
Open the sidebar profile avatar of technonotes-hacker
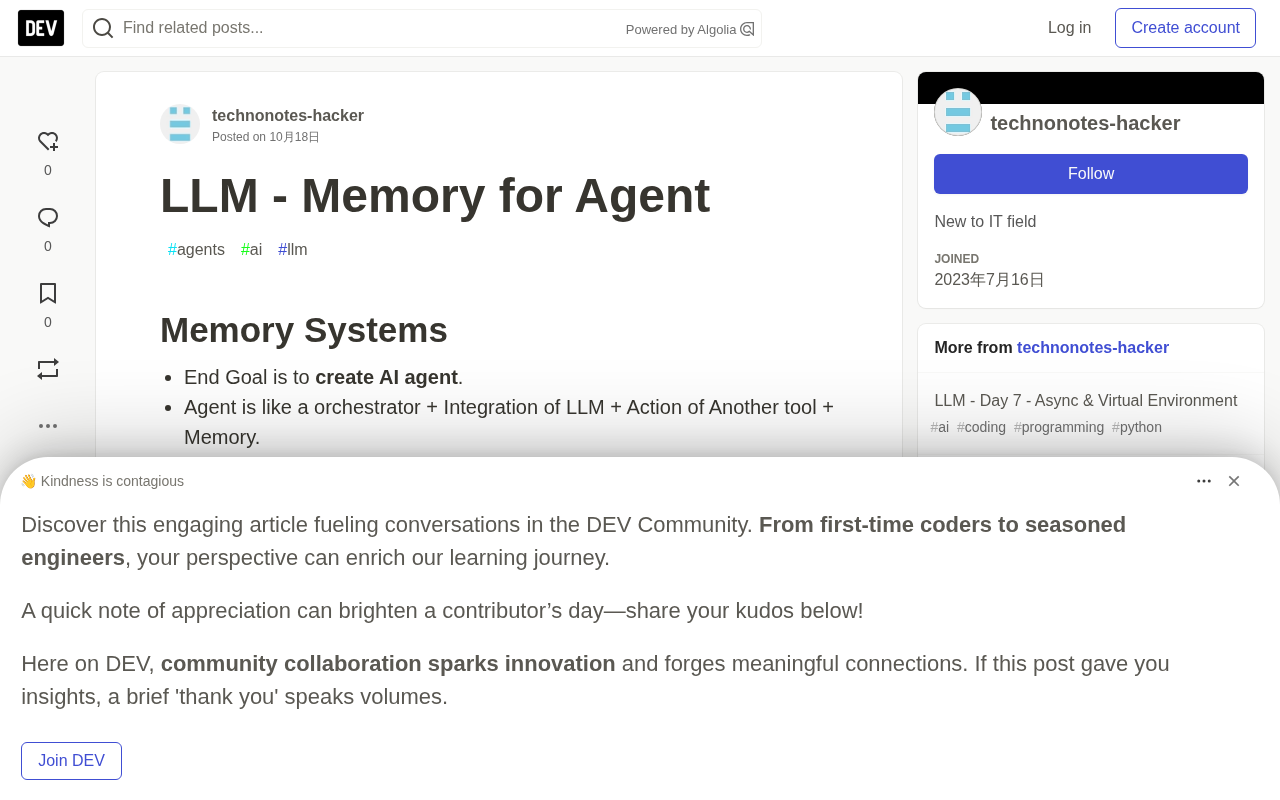pos(958,112)
